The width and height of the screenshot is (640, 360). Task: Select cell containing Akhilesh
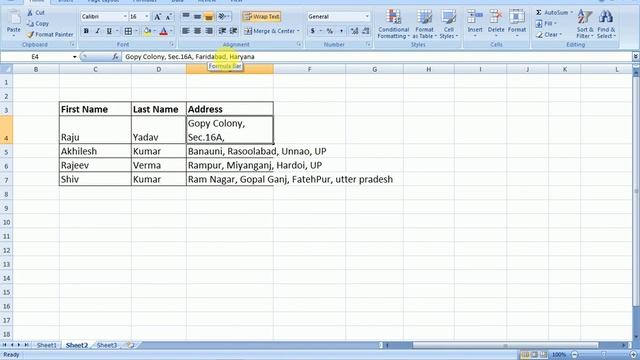(x=95, y=151)
